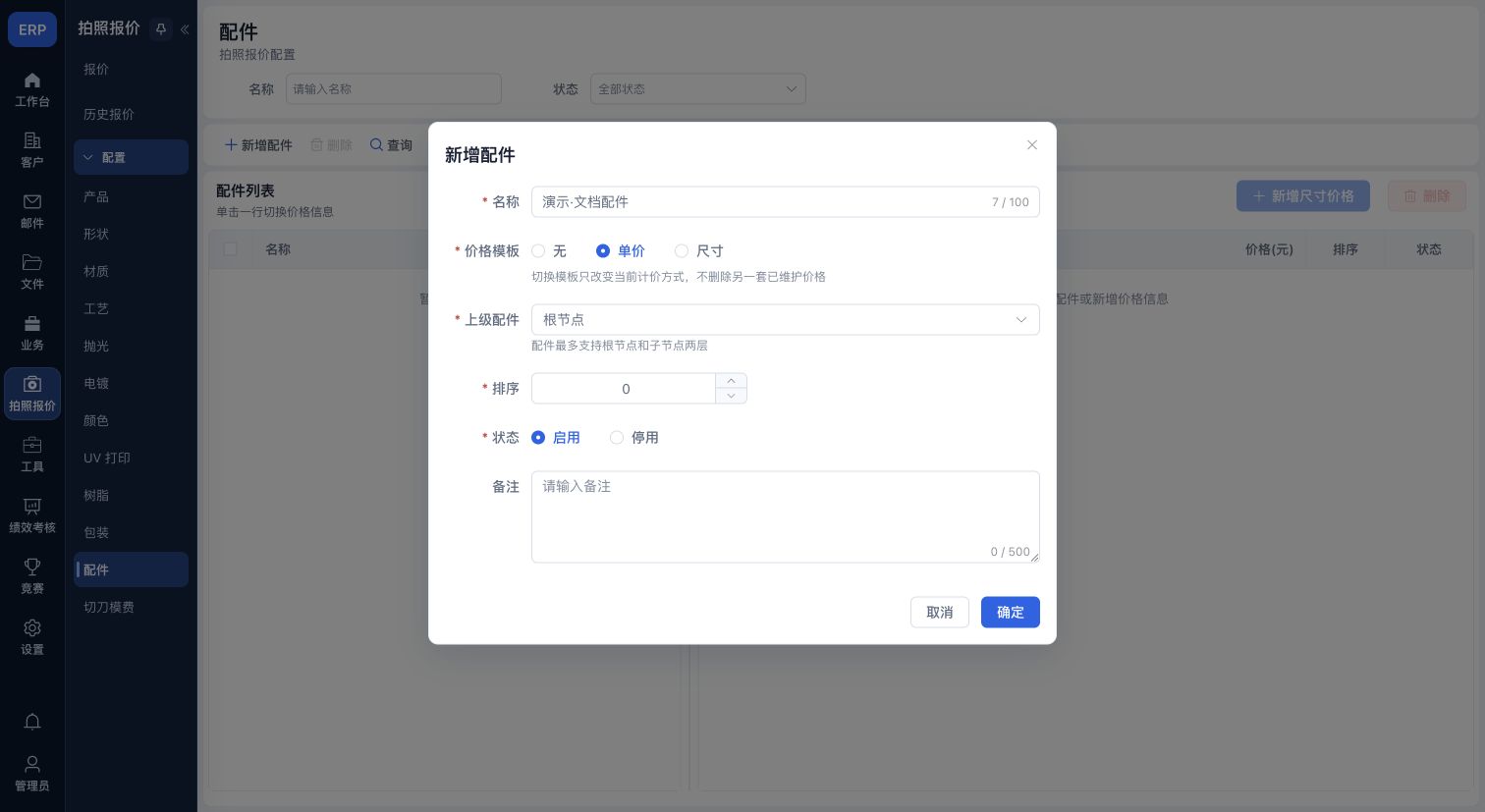Click the 查询 search toolbar item
This screenshot has width=1485, height=812.
coord(391,145)
